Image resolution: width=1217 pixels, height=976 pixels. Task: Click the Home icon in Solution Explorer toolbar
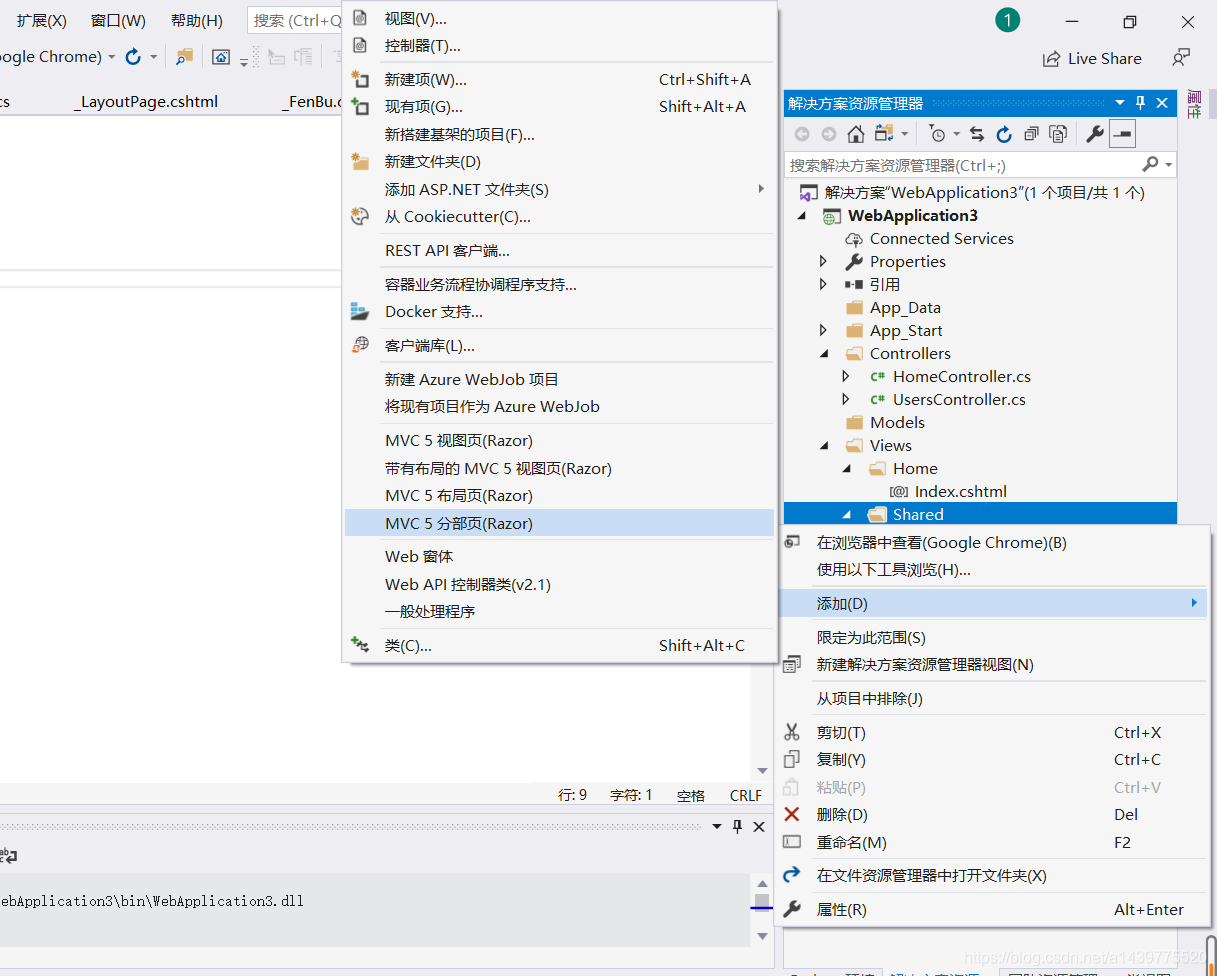[x=855, y=134]
